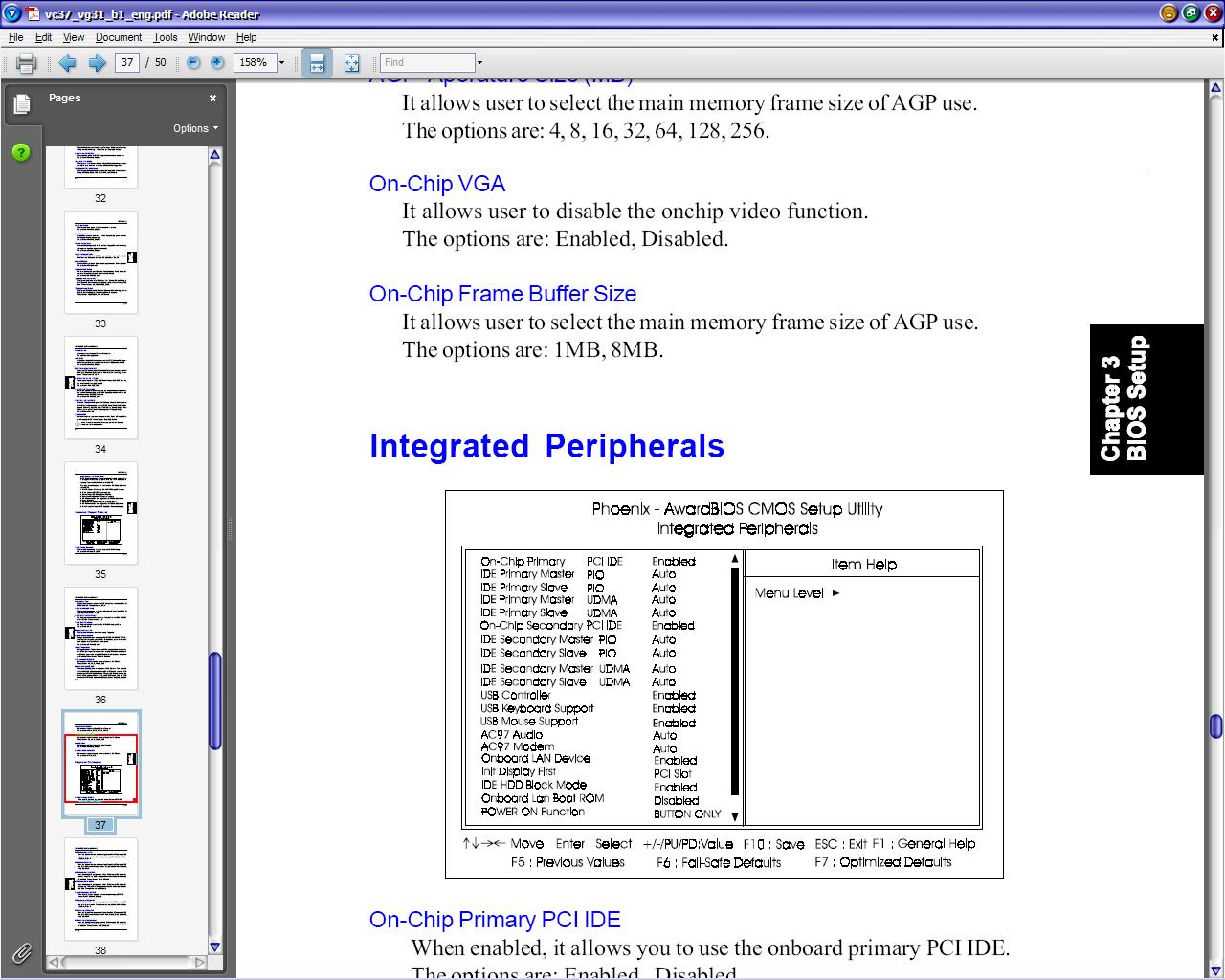Click inside the Find text box
1225x980 pixels.
(x=427, y=62)
